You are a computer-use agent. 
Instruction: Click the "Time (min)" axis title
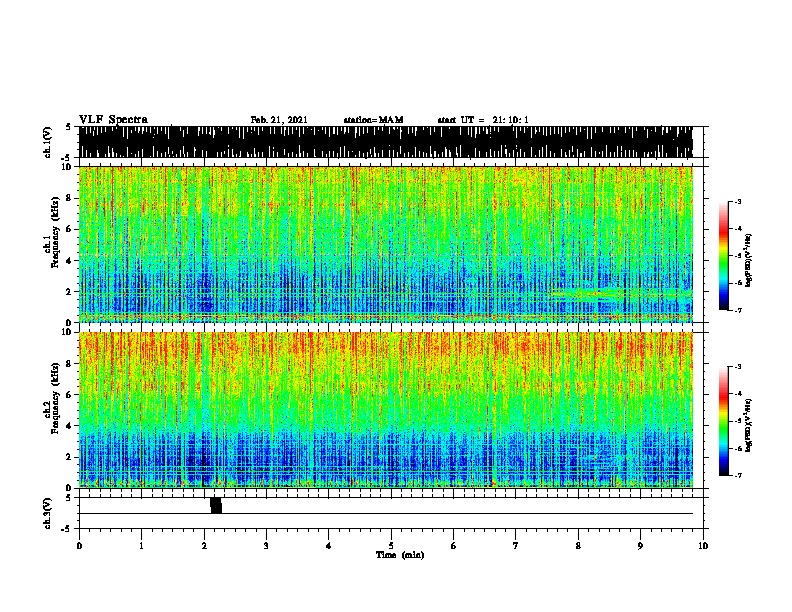click(400, 555)
